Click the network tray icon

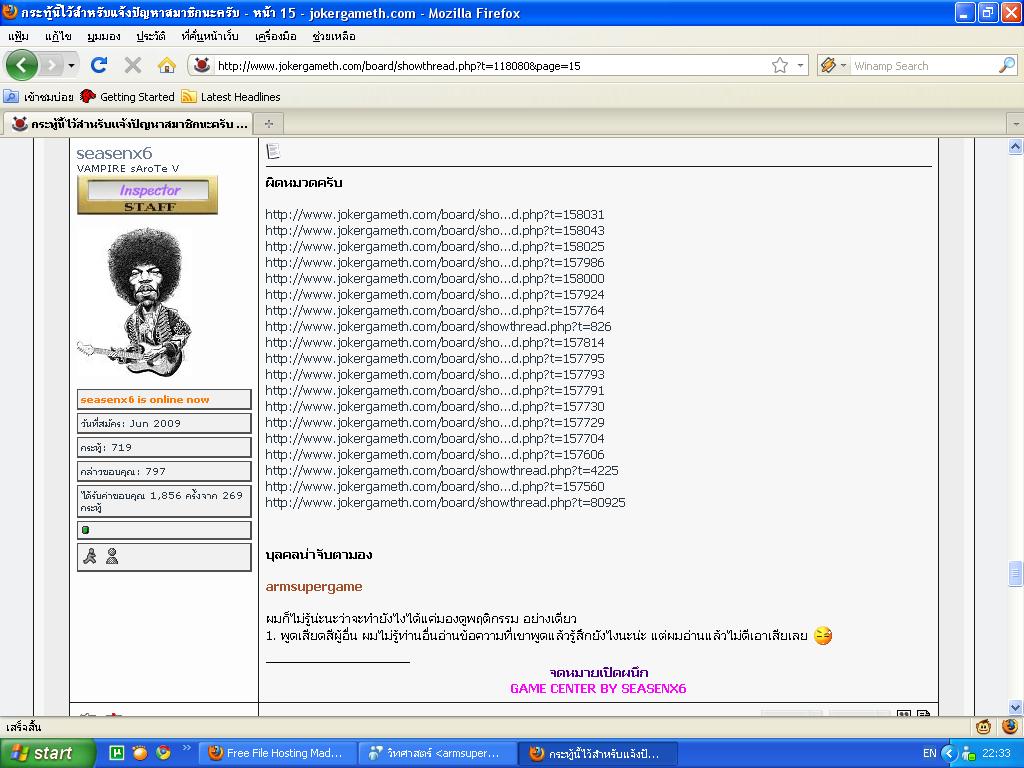[968, 753]
